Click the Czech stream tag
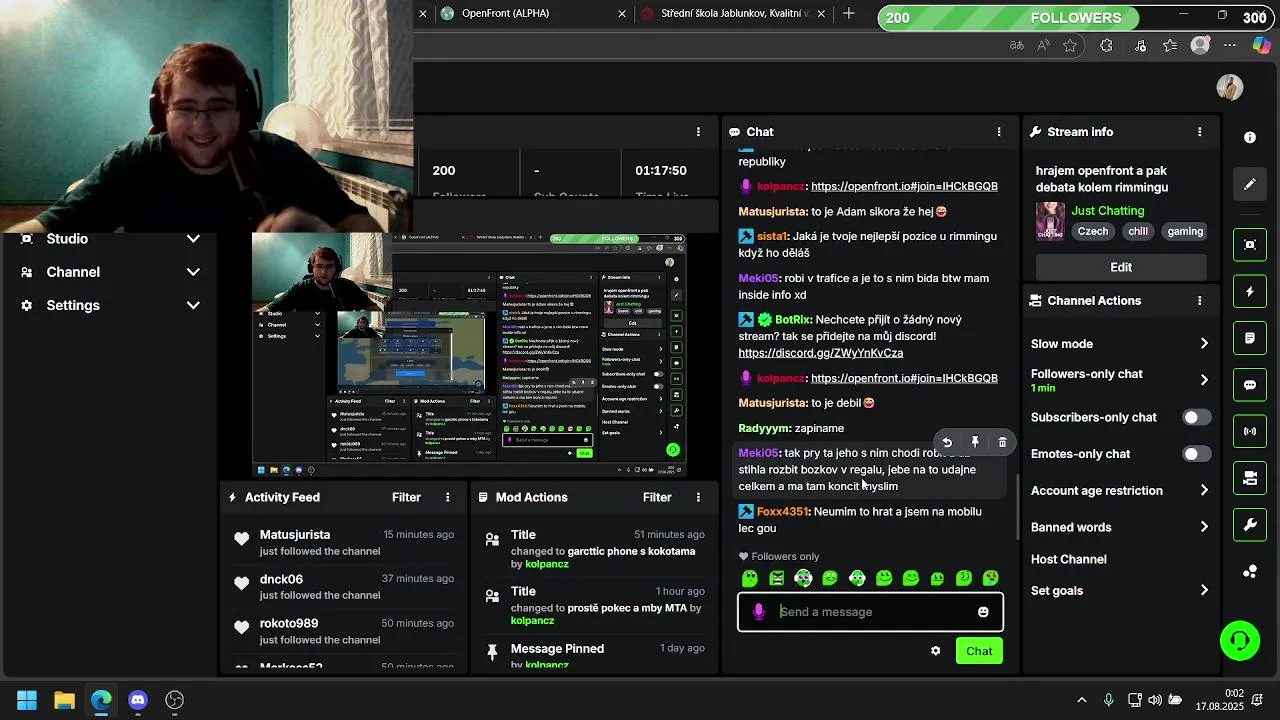Viewport: 1280px width, 720px height. 1093,231
